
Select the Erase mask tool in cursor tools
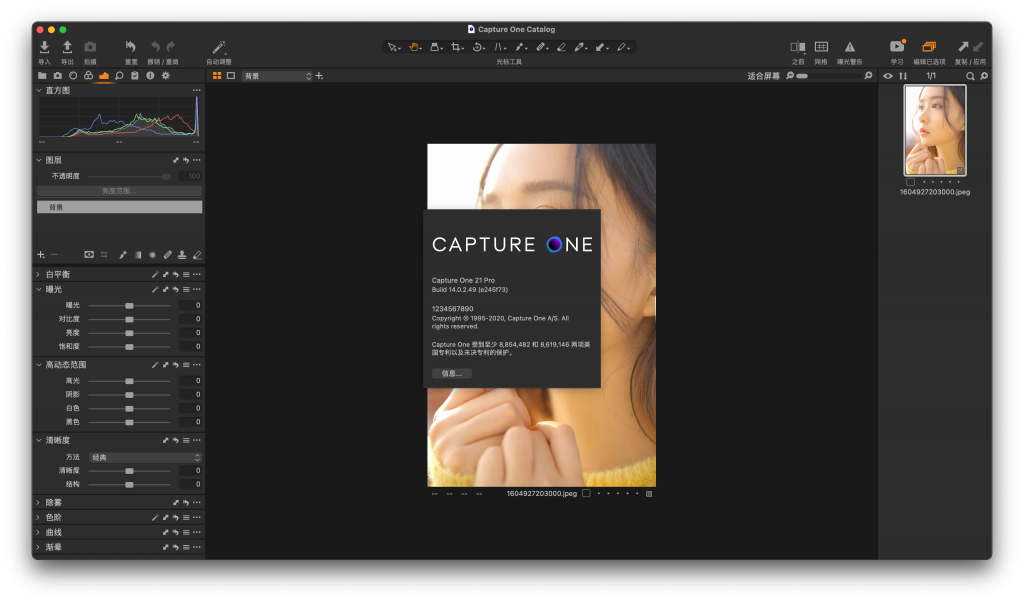[561, 47]
